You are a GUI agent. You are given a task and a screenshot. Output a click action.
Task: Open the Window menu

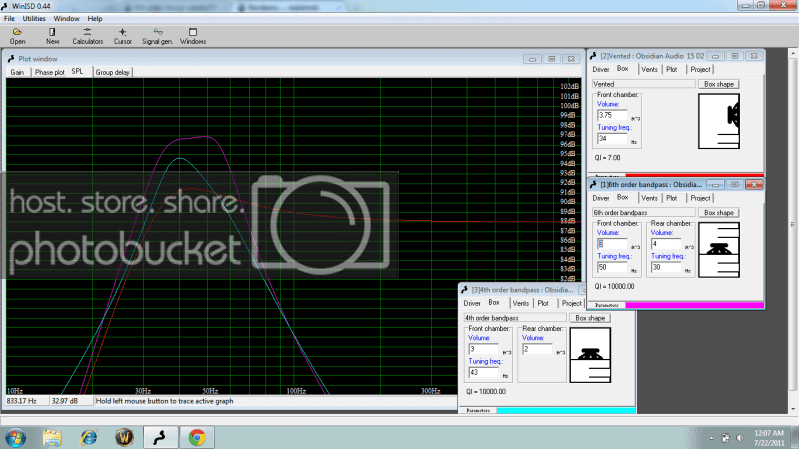[x=66, y=18]
